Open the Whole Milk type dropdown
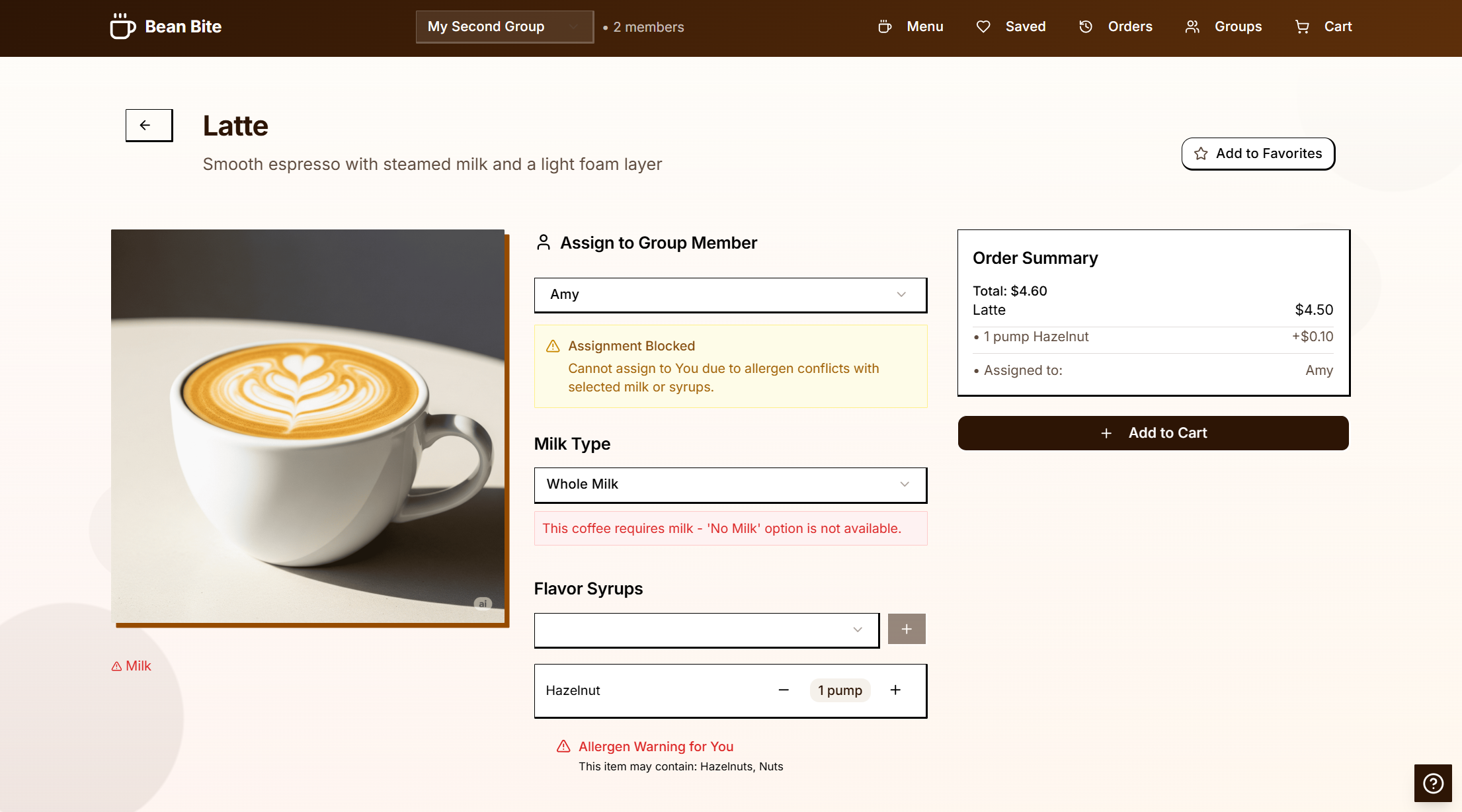Image resolution: width=1462 pixels, height=812 pixels. pos(730,485)
